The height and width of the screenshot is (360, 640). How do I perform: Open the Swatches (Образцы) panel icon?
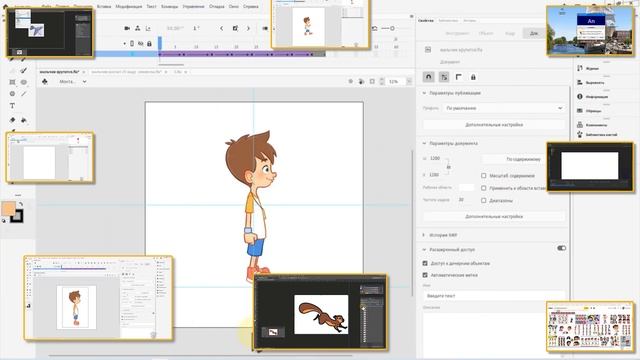[580, 111]
